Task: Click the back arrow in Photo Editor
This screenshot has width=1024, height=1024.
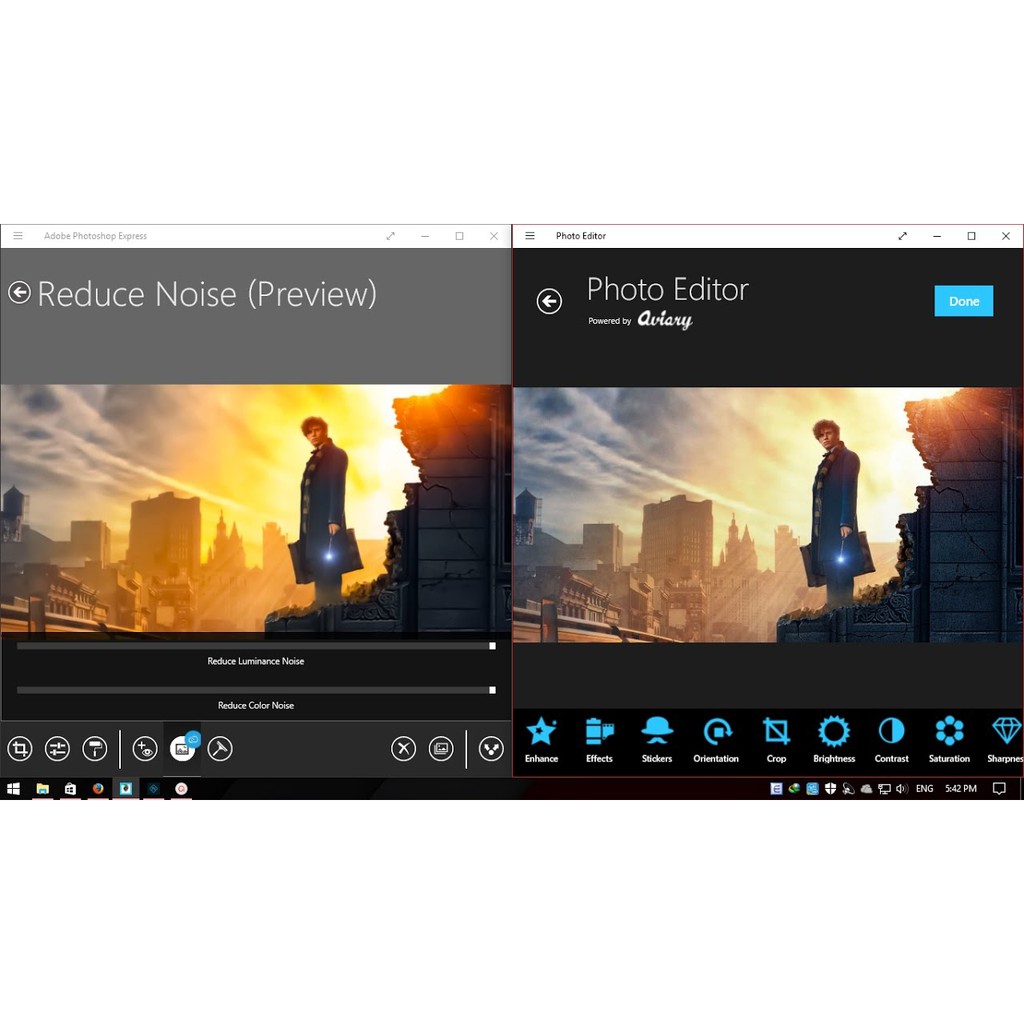Action: [549, 301]
